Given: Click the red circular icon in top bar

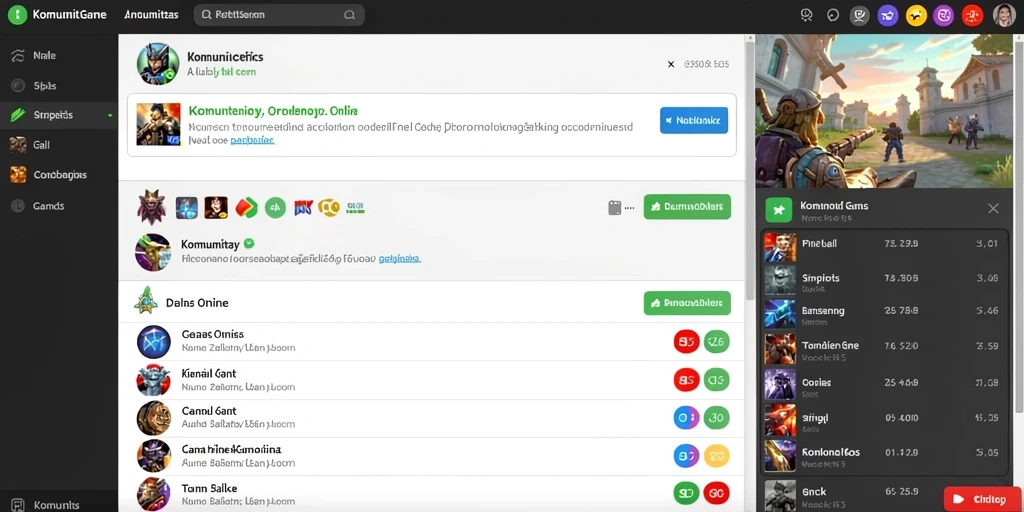Looking at the screenshot, I should click(x=972, y=15).
